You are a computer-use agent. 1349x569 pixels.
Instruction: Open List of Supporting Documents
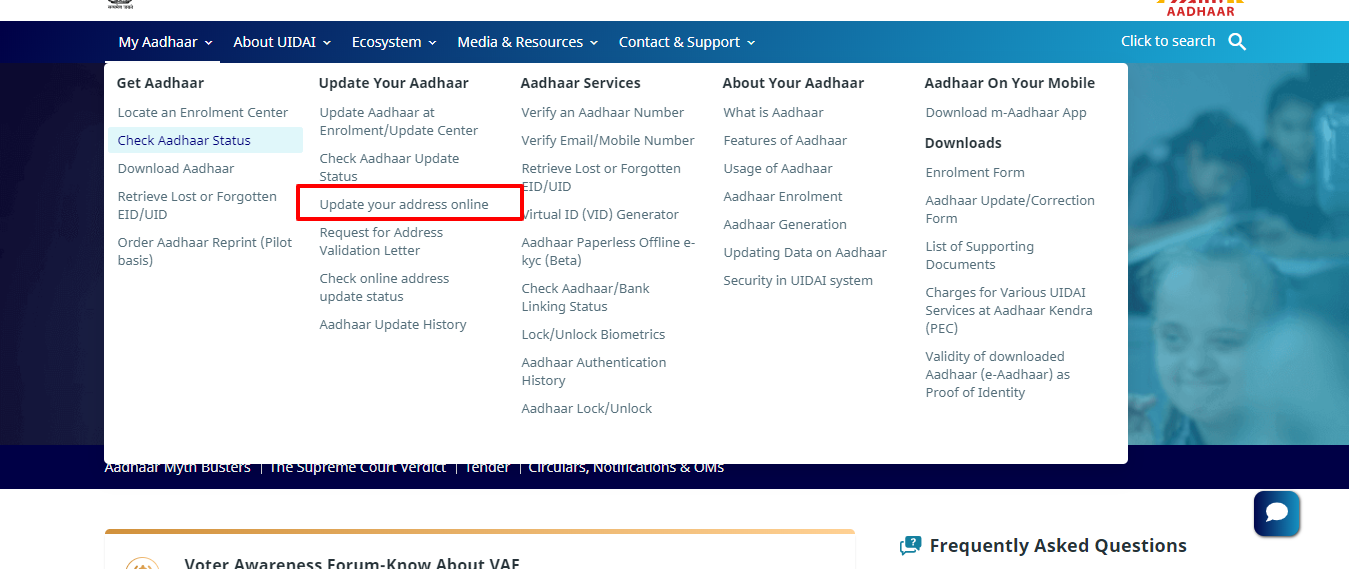980,256
